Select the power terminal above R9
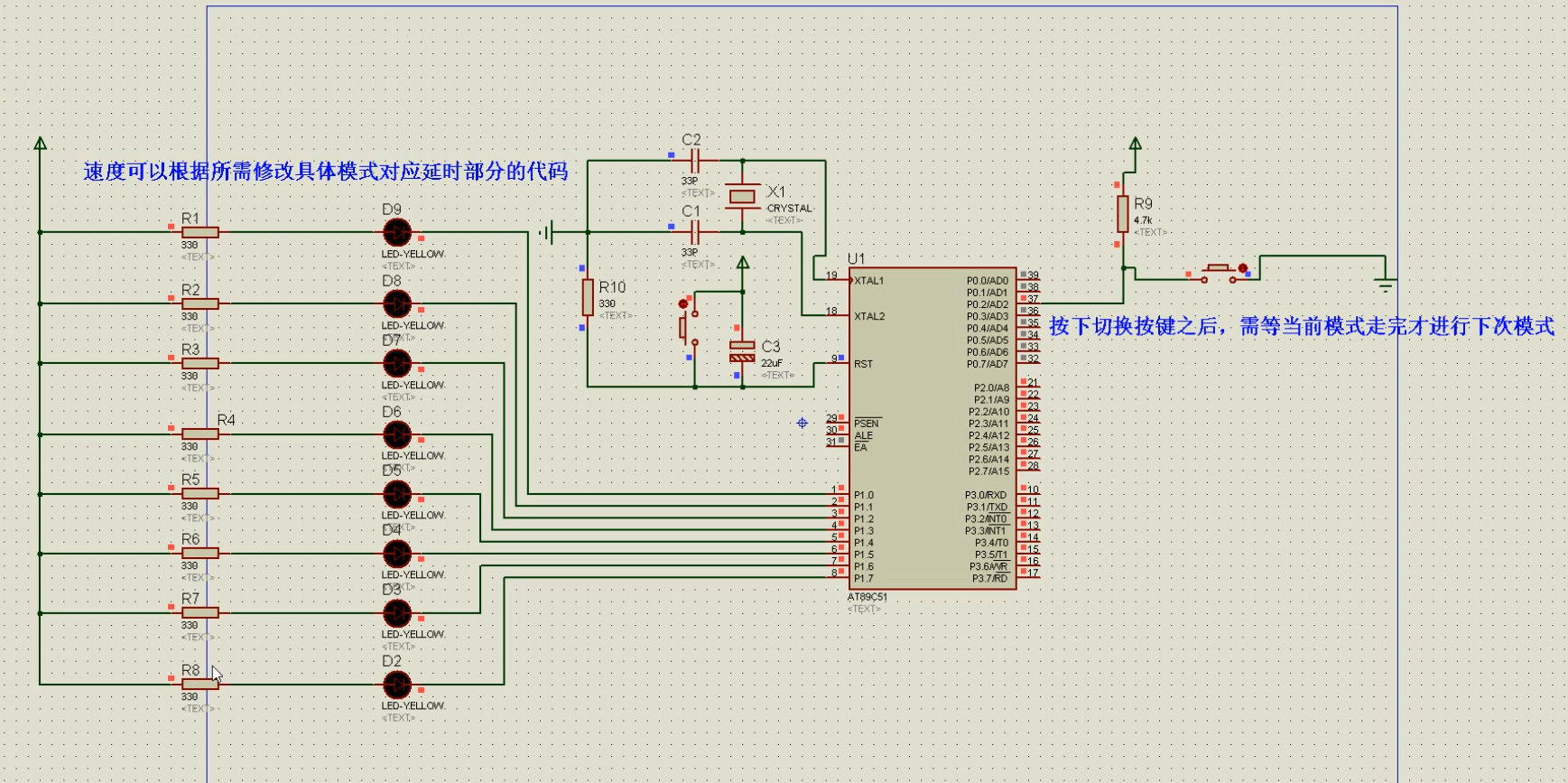The width and height of the screenshot is (1568, 783). coord(1136,144)
